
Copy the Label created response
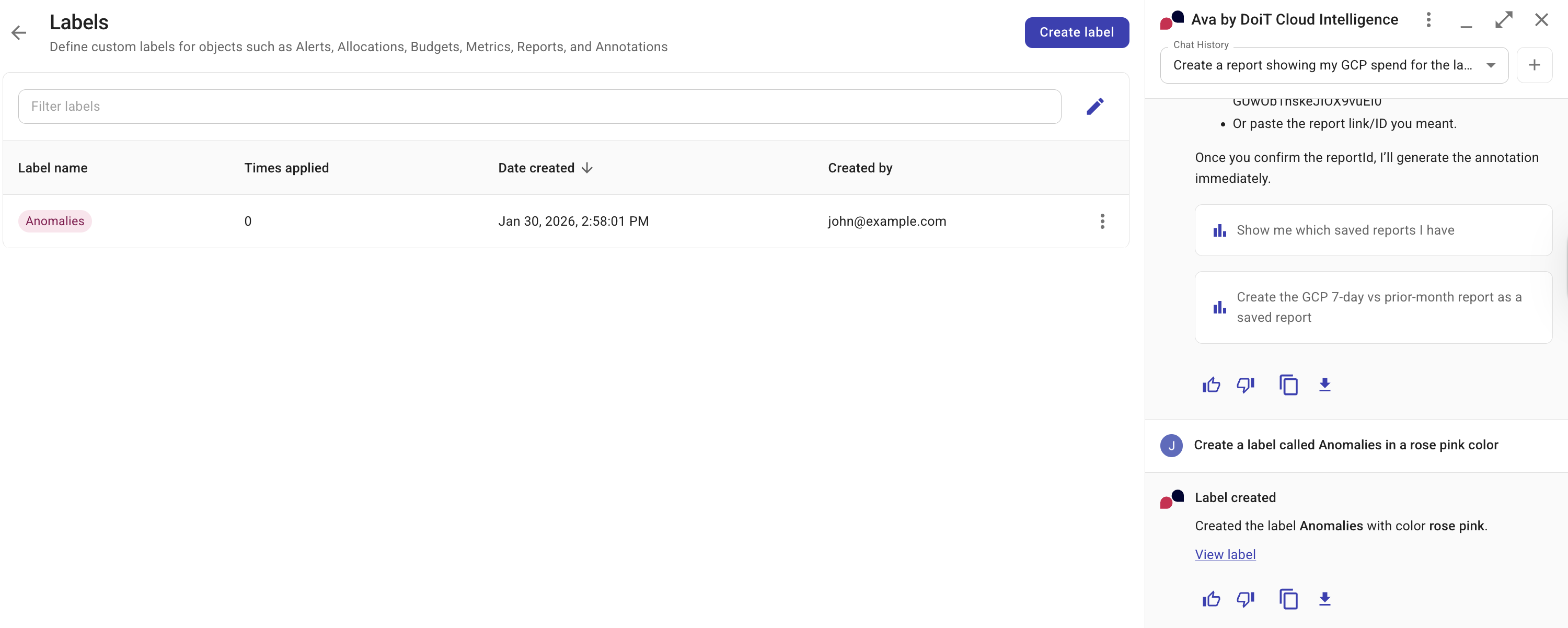pyautogui.click(x=1288, y=599)
